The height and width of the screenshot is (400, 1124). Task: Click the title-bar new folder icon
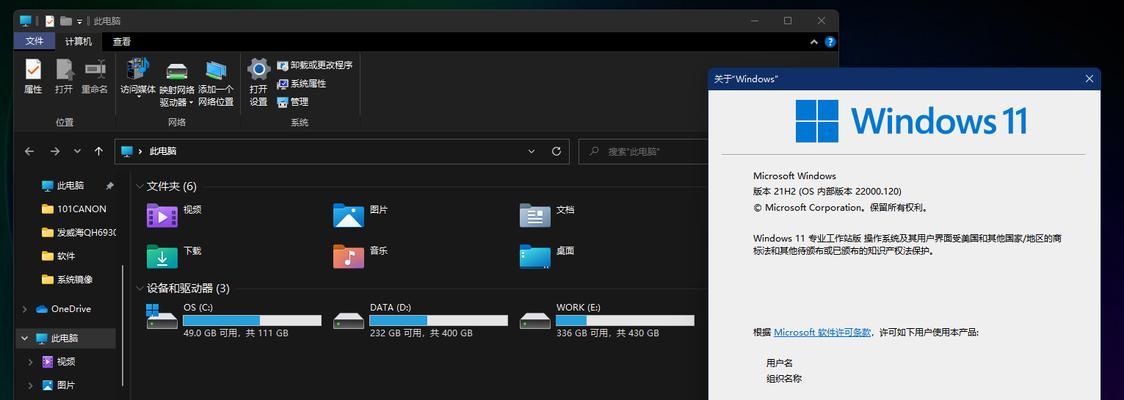[x=66, y=21]
